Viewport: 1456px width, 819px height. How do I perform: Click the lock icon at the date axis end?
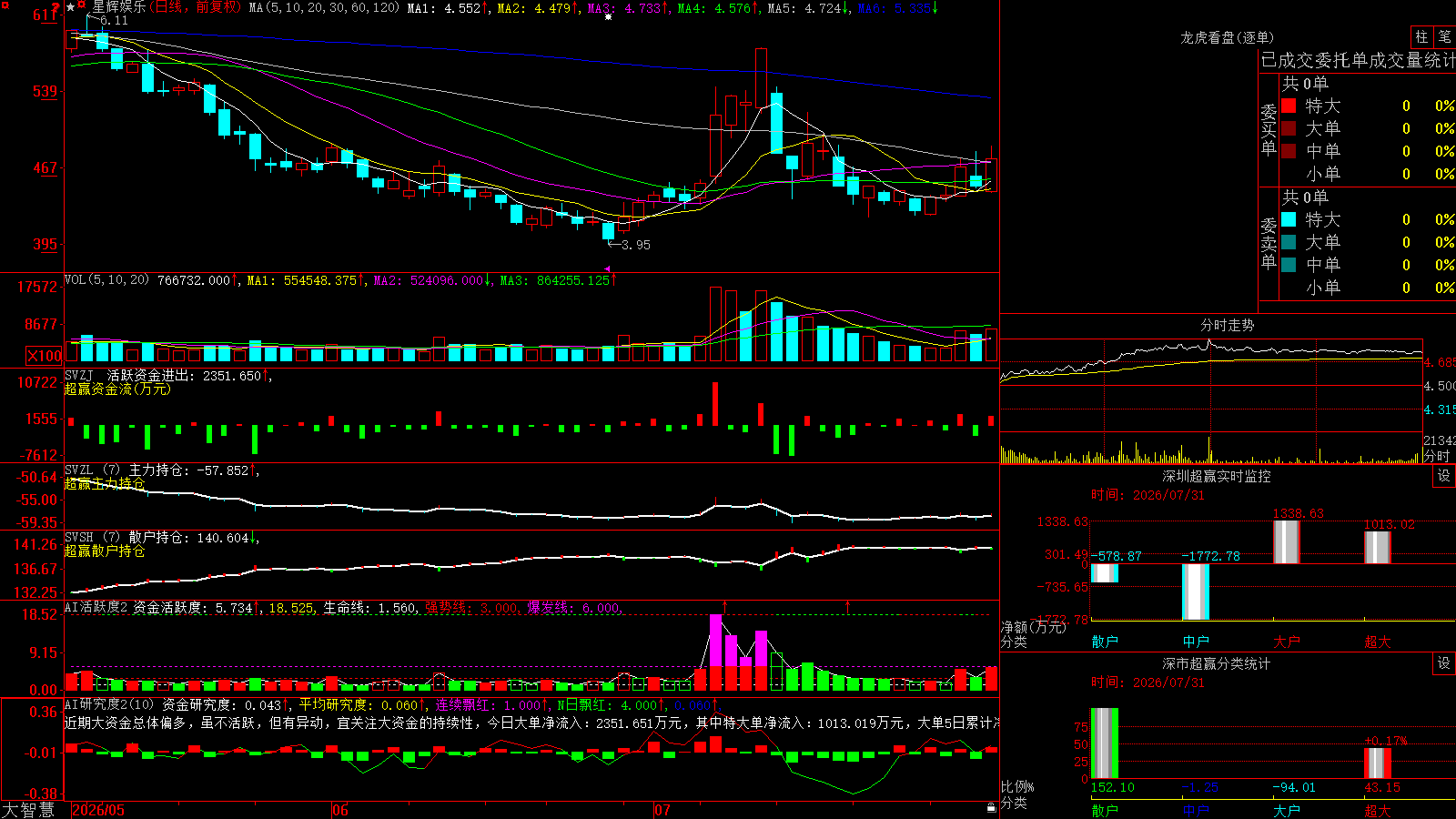point(992,808)
